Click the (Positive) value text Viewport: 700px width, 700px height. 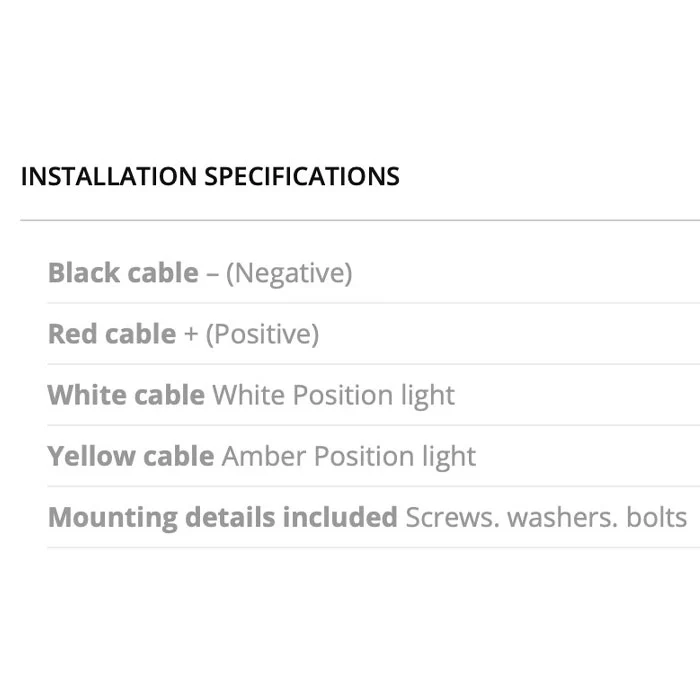point(262,335)
